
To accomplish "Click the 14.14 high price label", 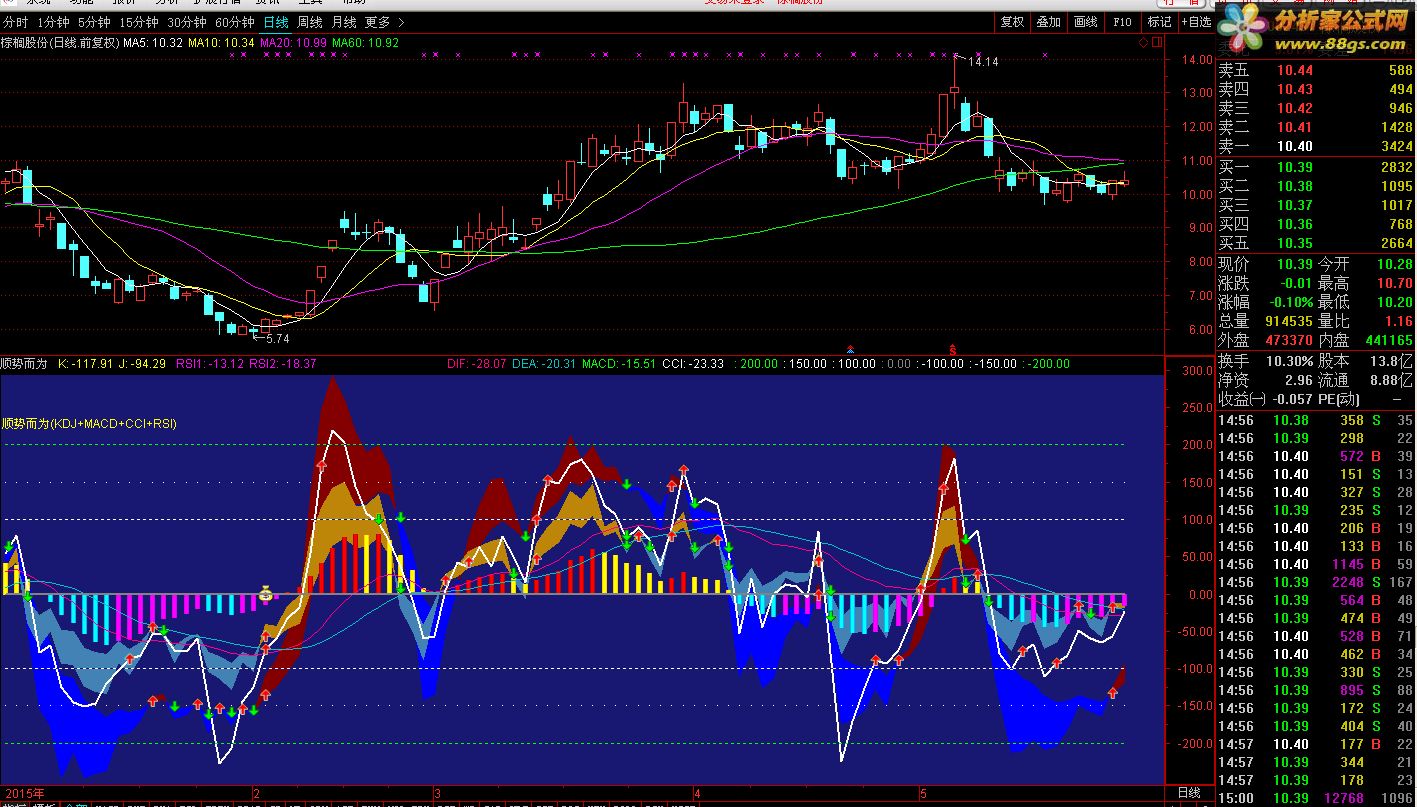I will 984,62.
